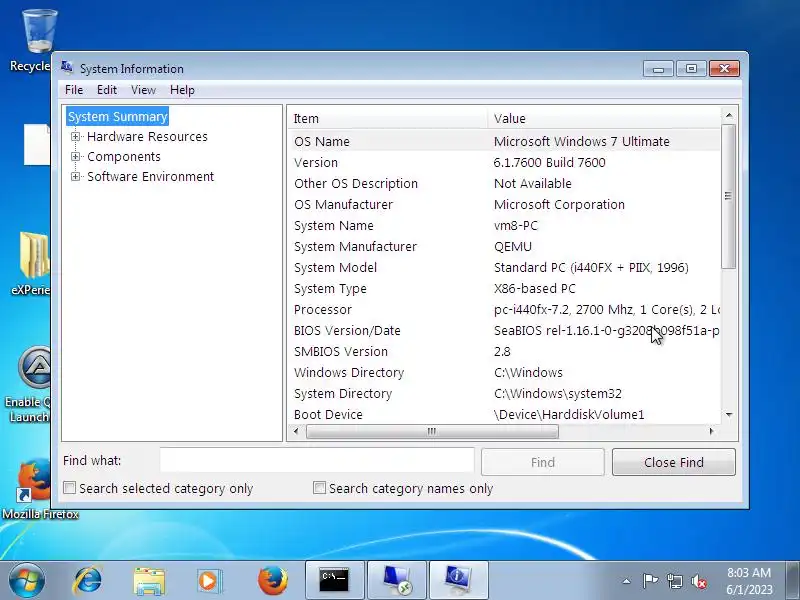Open the Windows Start menu
This screenshot has height=600, width=800.
tap(27, 580)
